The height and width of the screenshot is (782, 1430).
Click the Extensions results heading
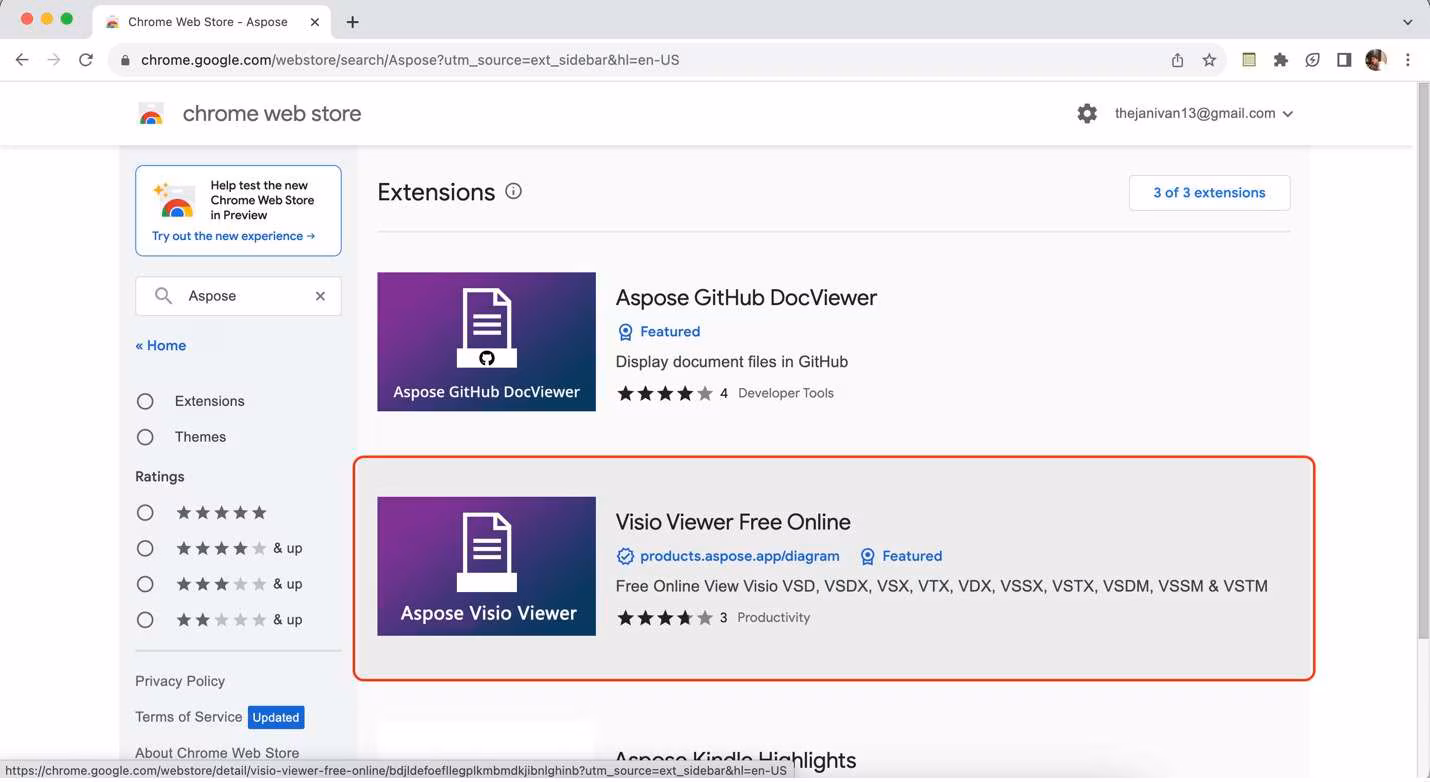coord(436,192)
